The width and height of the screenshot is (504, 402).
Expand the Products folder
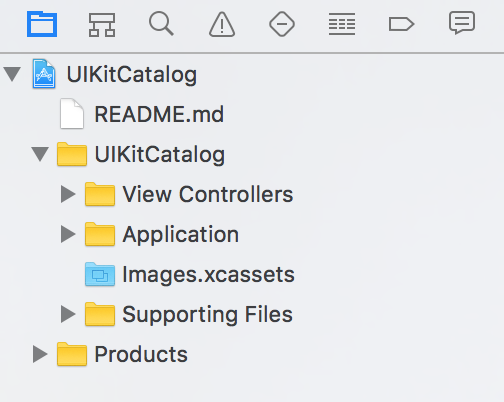pyautogui.click(x=40, y=354)
